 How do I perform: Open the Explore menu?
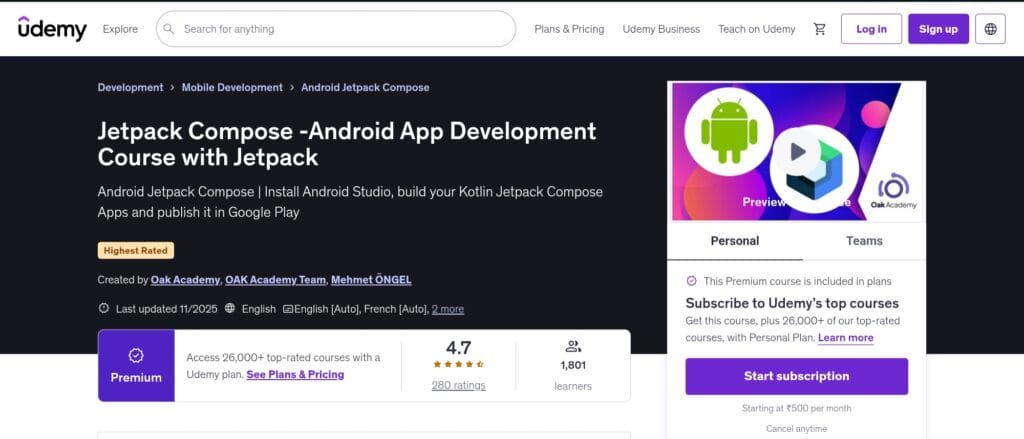120,29
